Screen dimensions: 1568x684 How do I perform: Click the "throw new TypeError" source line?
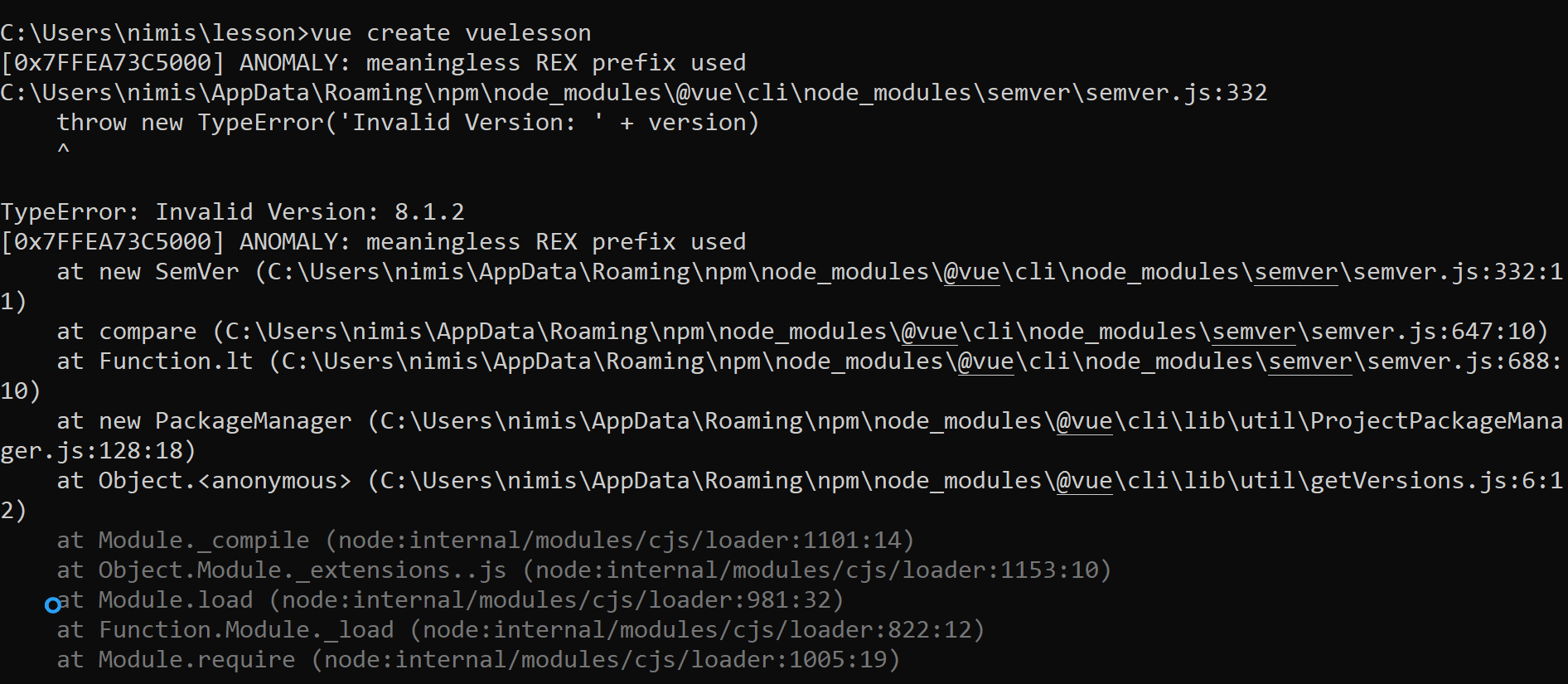click(407, 123)
